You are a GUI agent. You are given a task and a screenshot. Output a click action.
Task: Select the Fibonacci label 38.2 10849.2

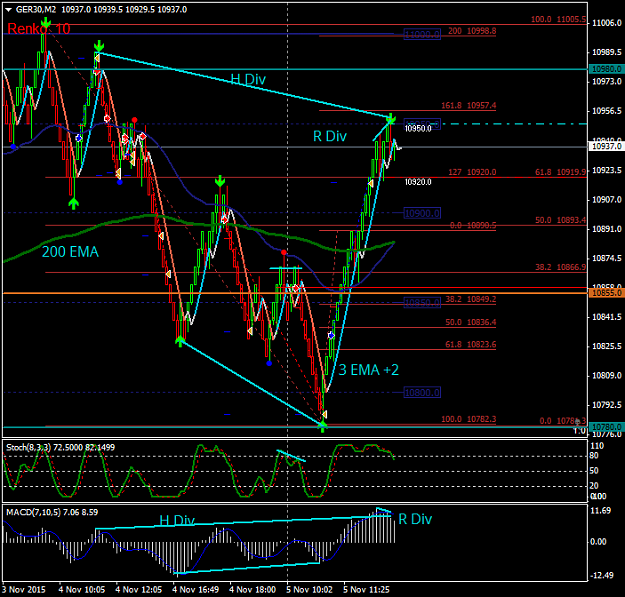(x=471, y=299)
